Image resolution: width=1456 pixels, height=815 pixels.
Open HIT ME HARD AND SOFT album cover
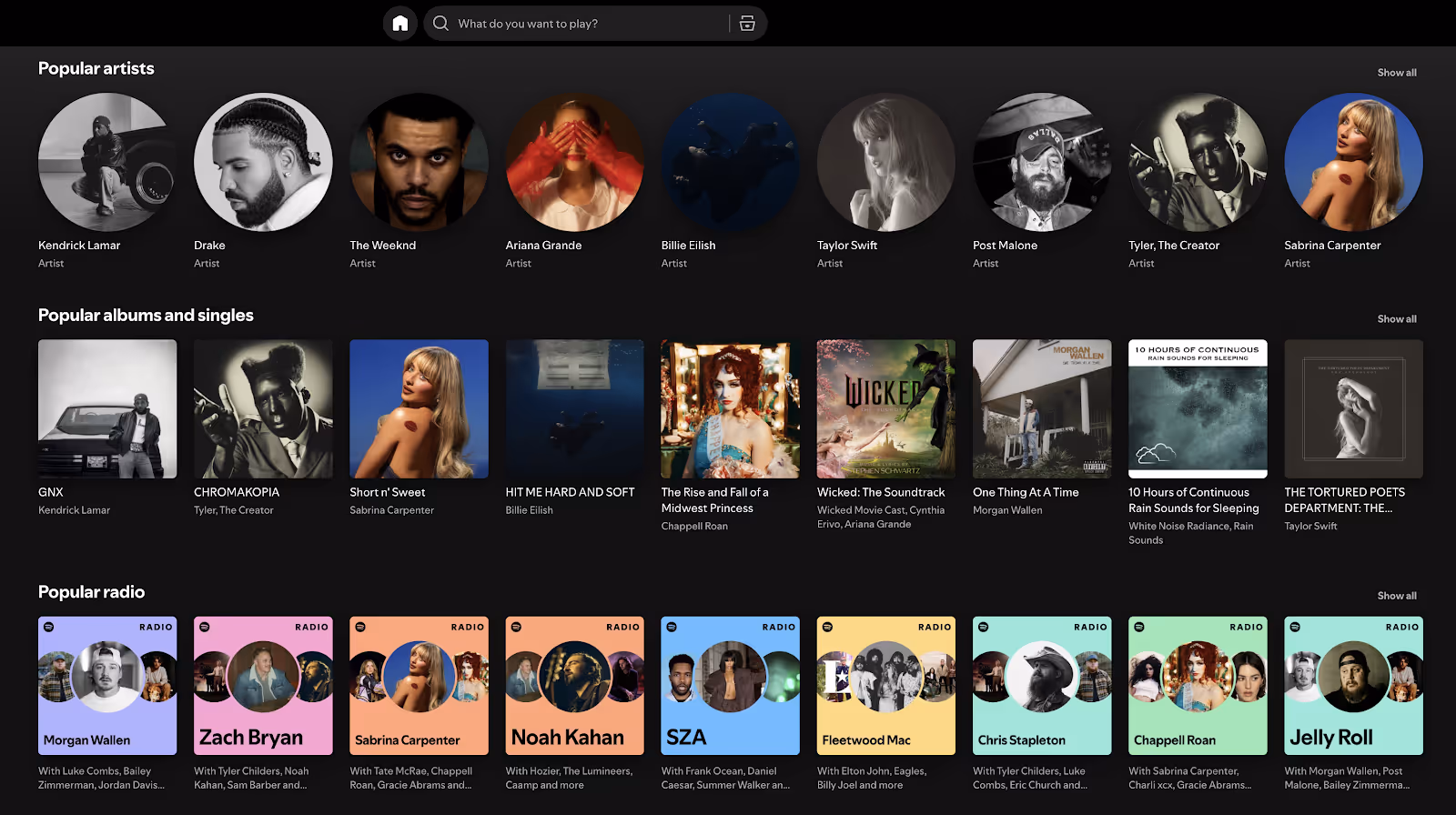tap(575, 409)
